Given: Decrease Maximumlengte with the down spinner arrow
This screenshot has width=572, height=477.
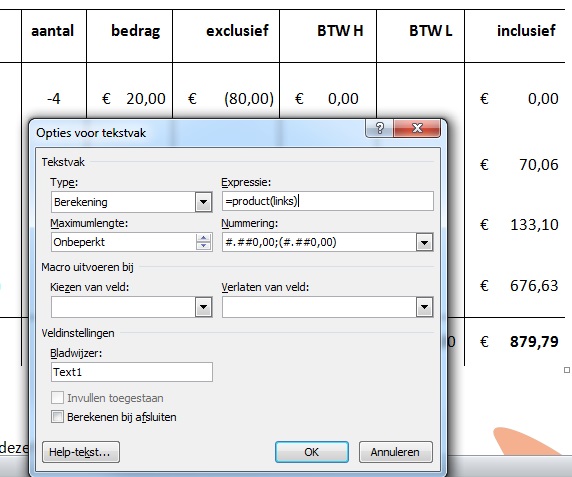Looking at the screenshot, I should [203, 246].
